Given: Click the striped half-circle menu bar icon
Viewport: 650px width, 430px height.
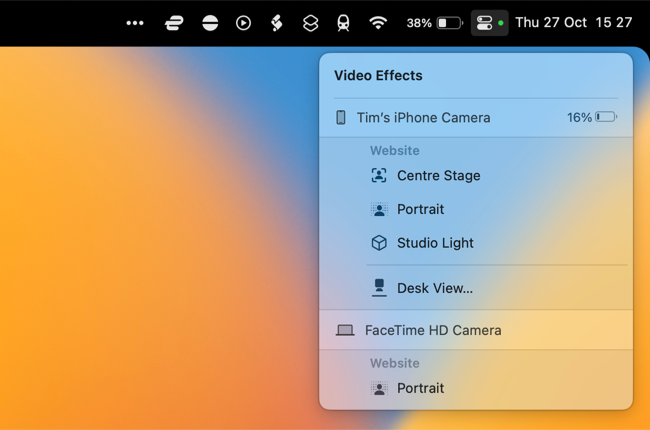Looking at the screenshot, I should point(210,23).
